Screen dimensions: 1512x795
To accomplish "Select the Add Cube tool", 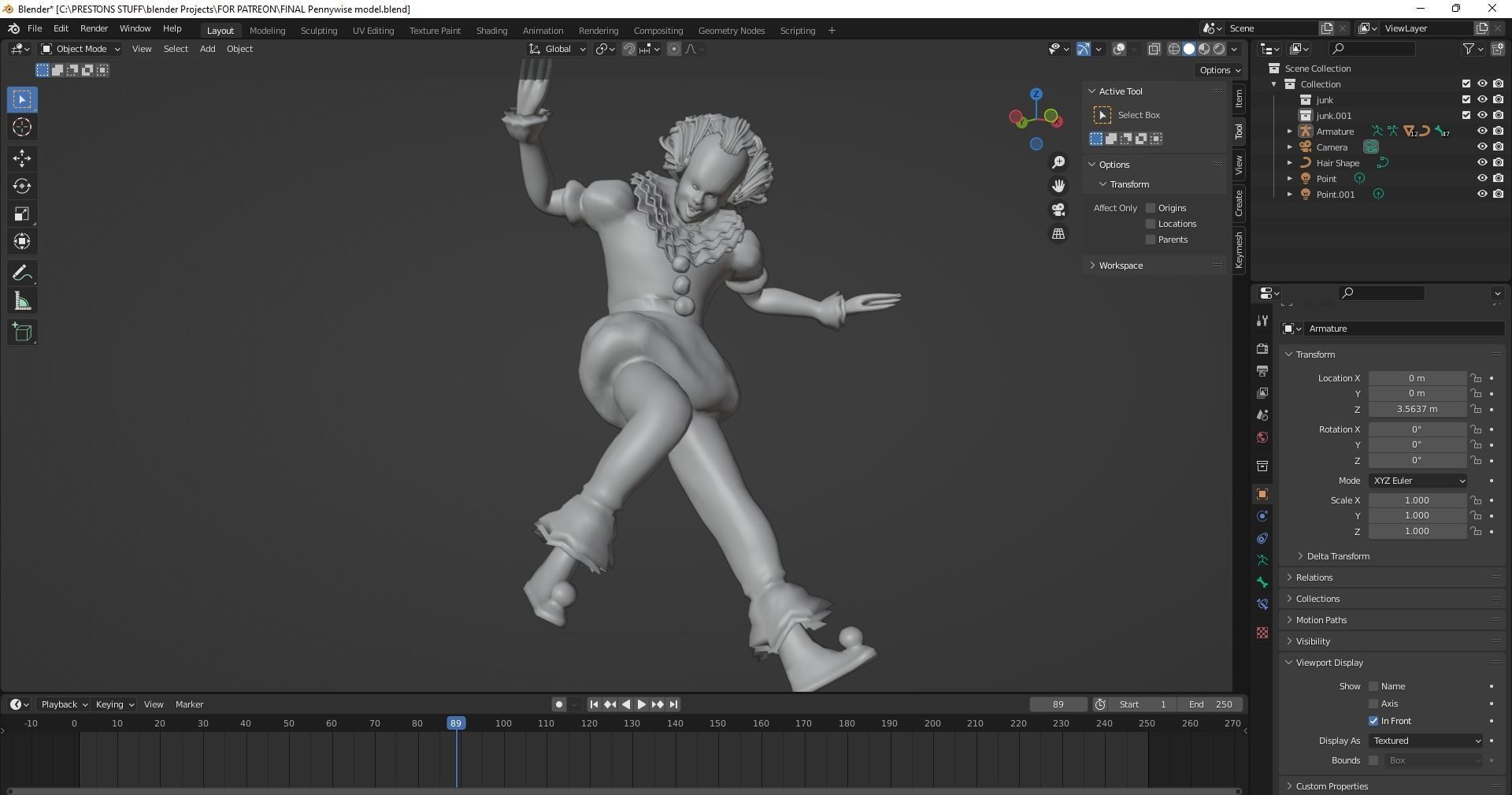I will tap(22, 332).
